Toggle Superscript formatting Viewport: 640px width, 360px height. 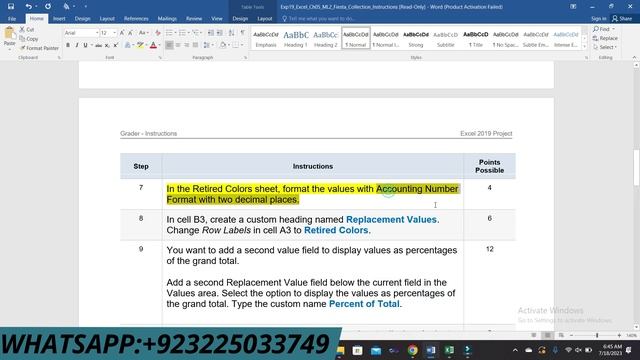(116, 45)
